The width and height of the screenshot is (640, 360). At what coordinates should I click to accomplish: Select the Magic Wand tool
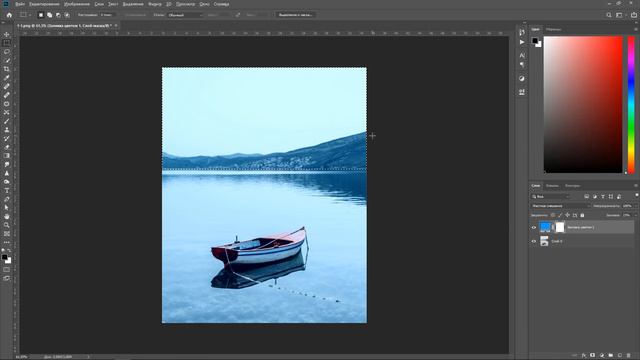click(7, 60)
